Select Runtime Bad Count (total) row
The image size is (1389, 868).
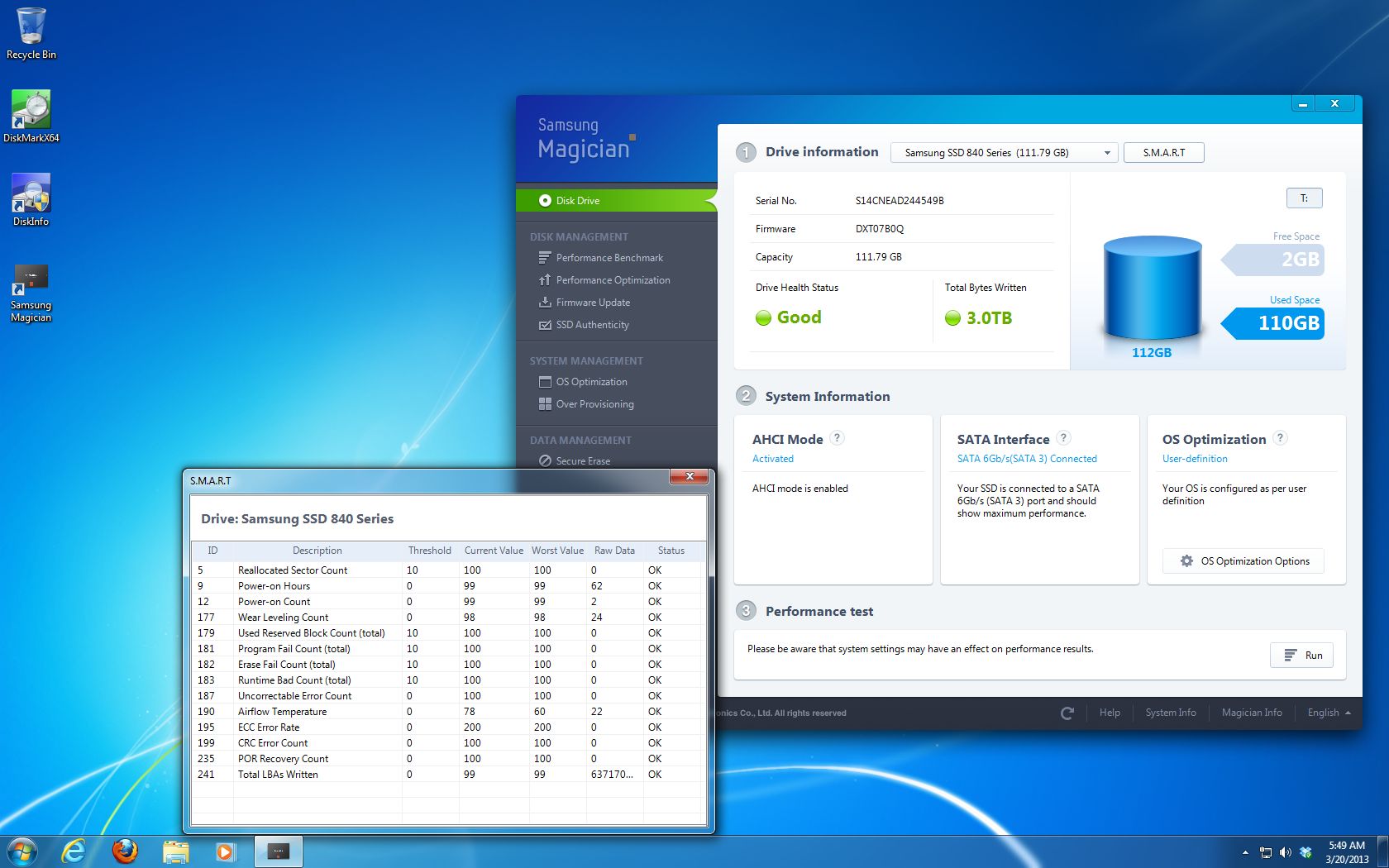coord(447,680)
